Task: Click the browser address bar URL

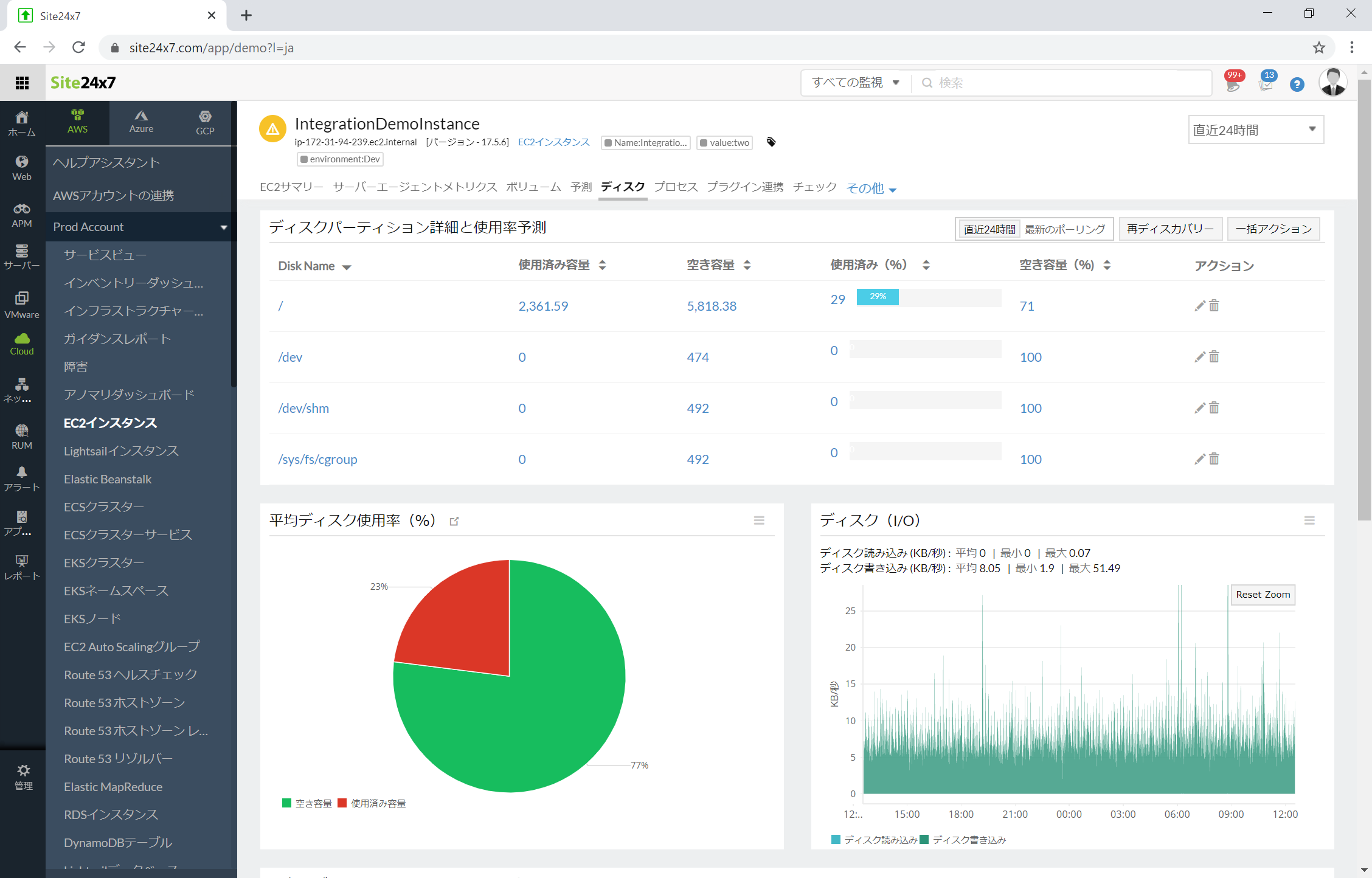Action: click(211, 47)
